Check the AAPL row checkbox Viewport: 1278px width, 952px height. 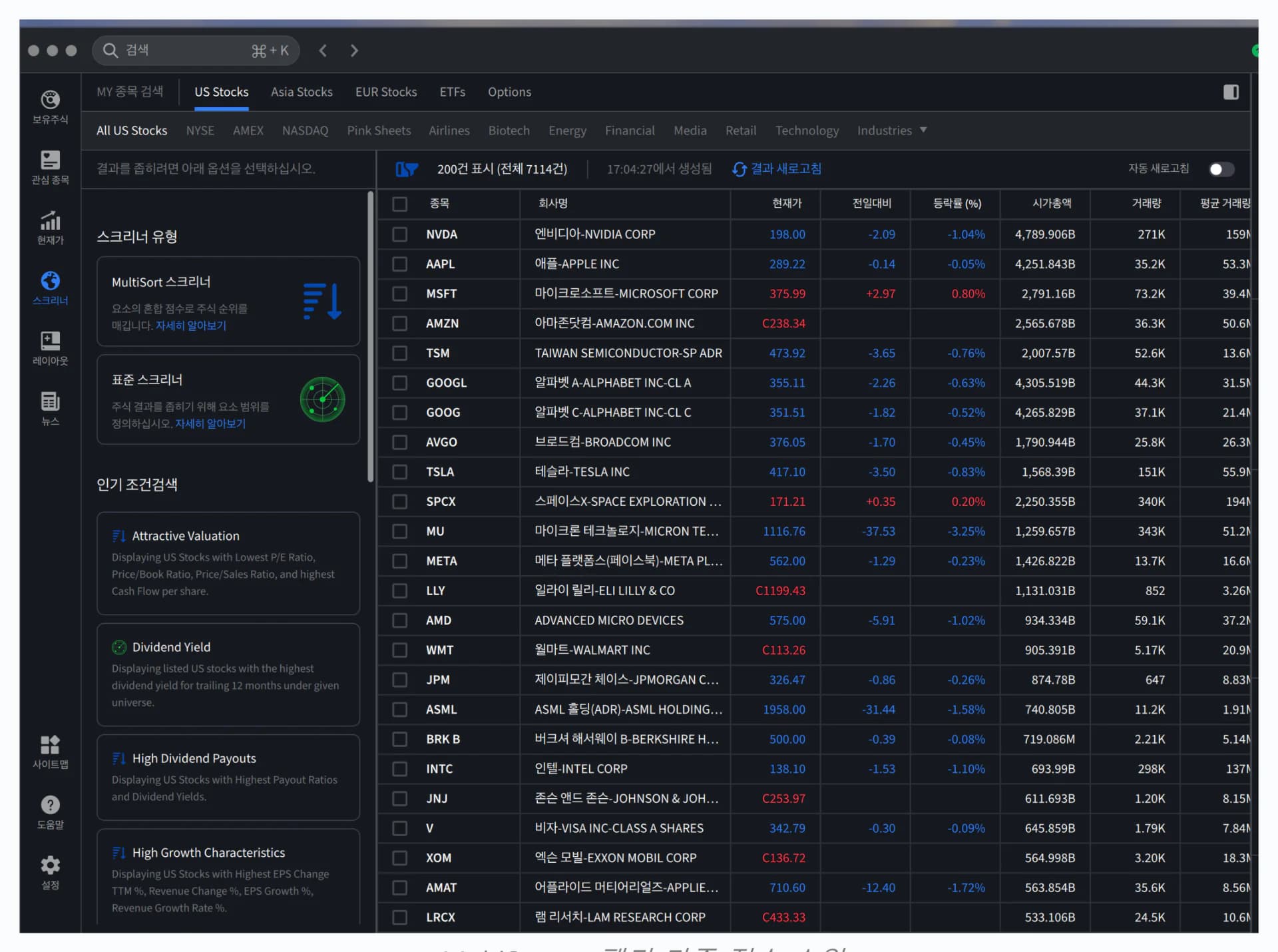coord(399,264)
